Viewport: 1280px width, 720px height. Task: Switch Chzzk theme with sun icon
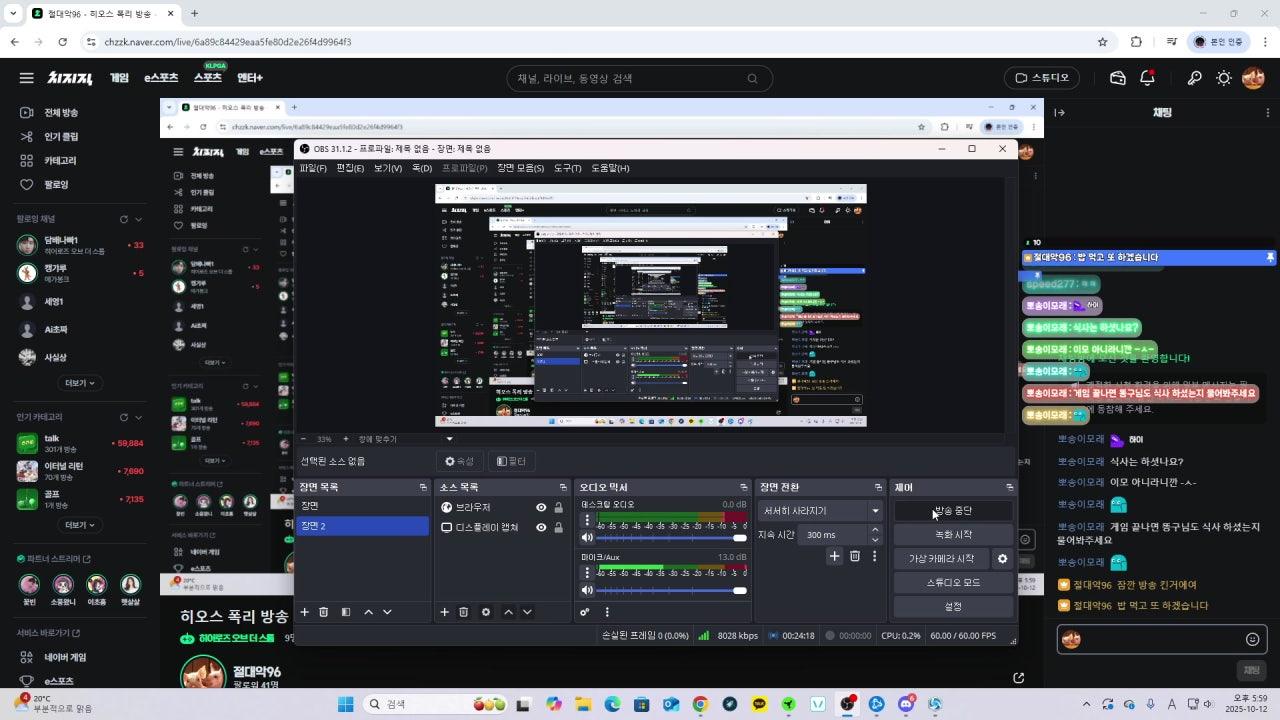coord(1223,78)
